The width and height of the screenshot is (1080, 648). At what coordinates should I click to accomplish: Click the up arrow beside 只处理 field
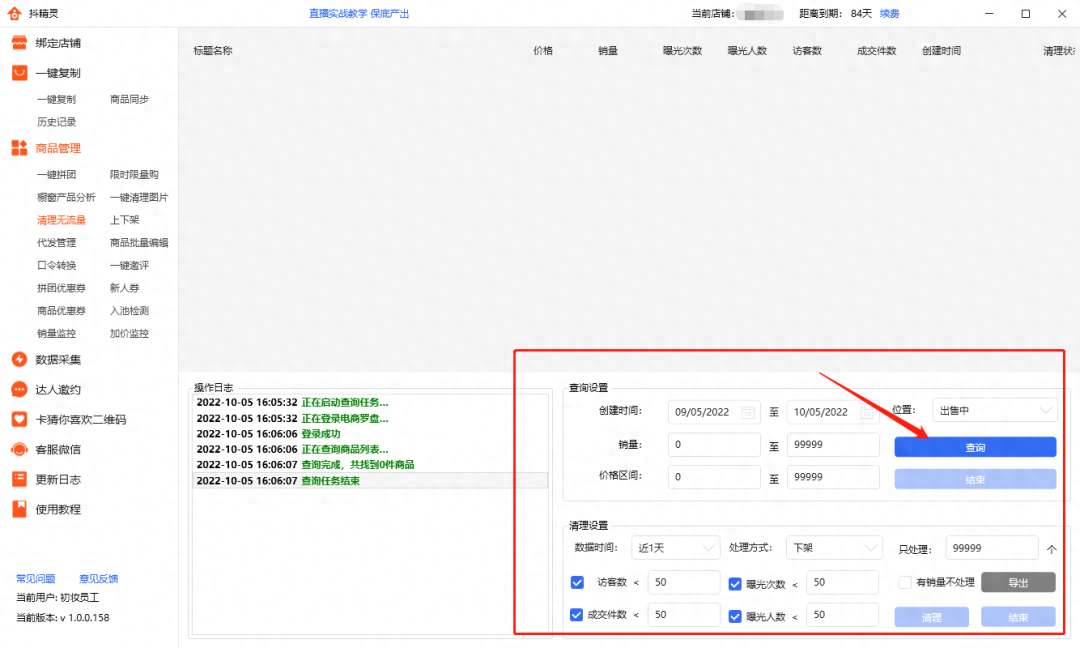pyautogui.click(x=1052, y=549)
